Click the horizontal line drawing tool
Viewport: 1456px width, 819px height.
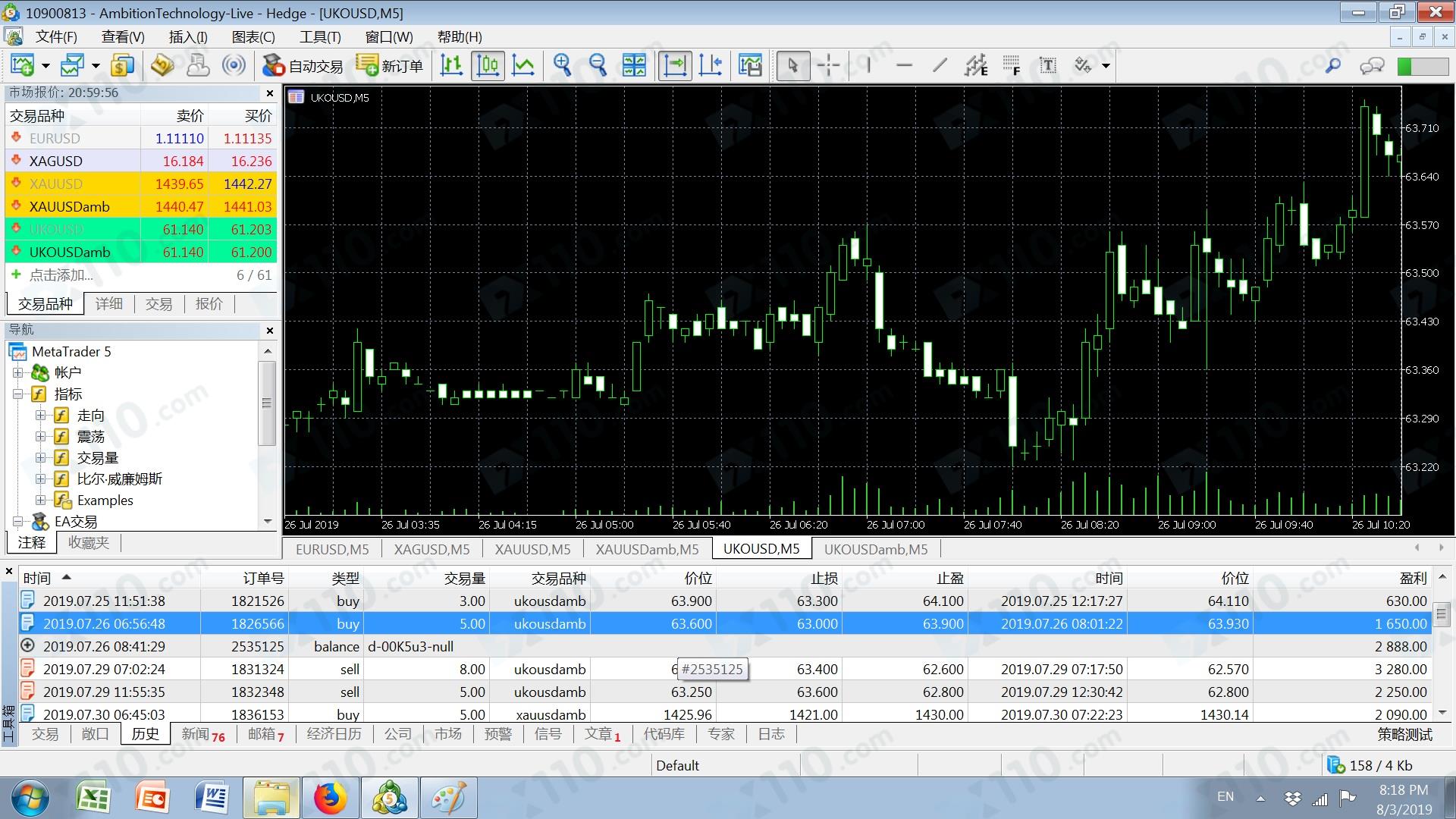pos(903,66)
